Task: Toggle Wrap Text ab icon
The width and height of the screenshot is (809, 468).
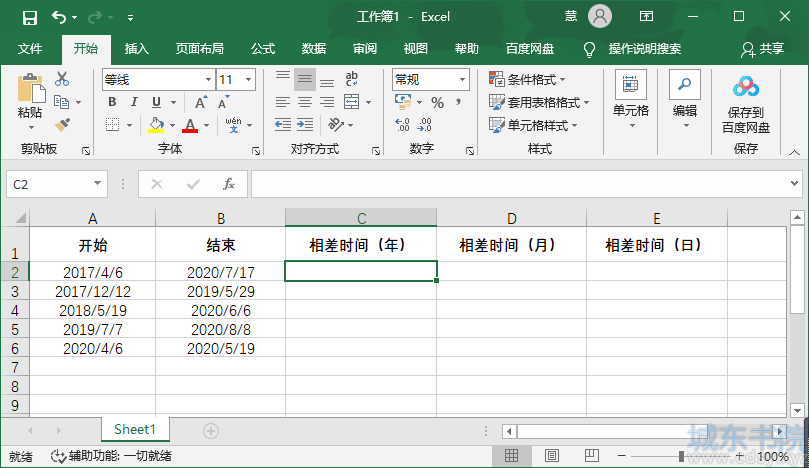Action: tap(352, 79)
